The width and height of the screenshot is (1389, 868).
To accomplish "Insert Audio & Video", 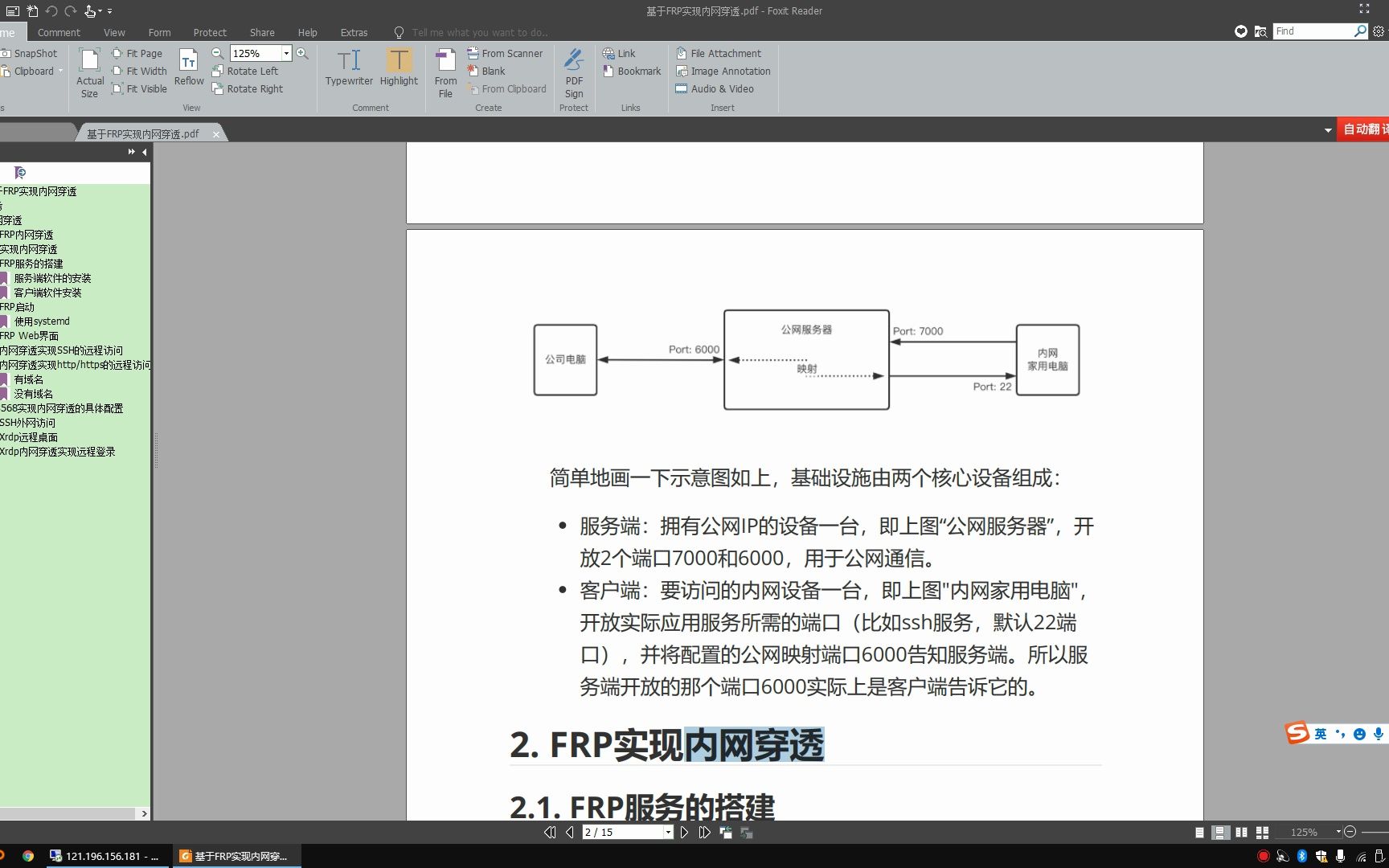I will tap(715, 88).
